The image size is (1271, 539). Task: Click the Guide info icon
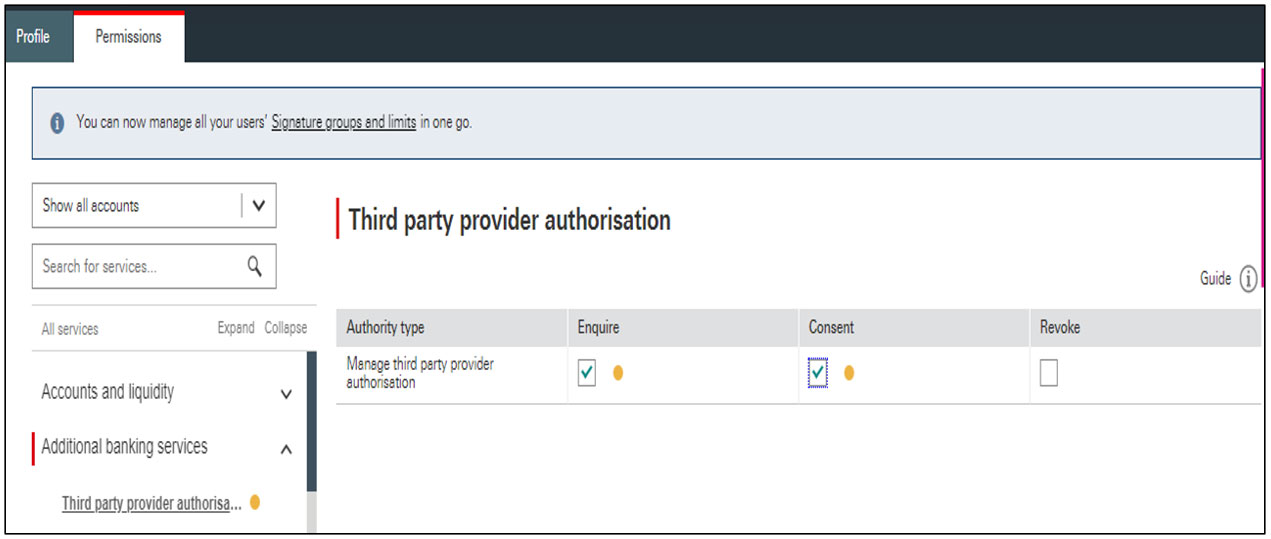click(x=1248, y=279)
